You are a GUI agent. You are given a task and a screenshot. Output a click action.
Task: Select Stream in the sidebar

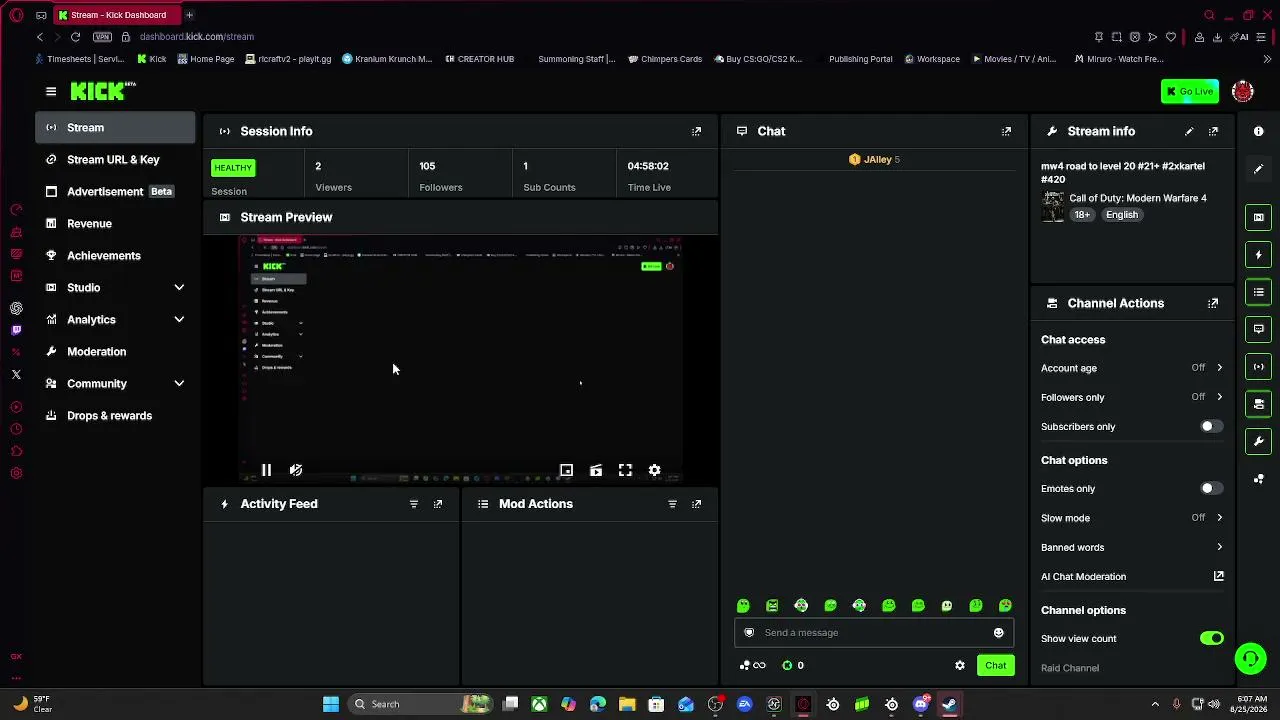[x=115, y=127]
